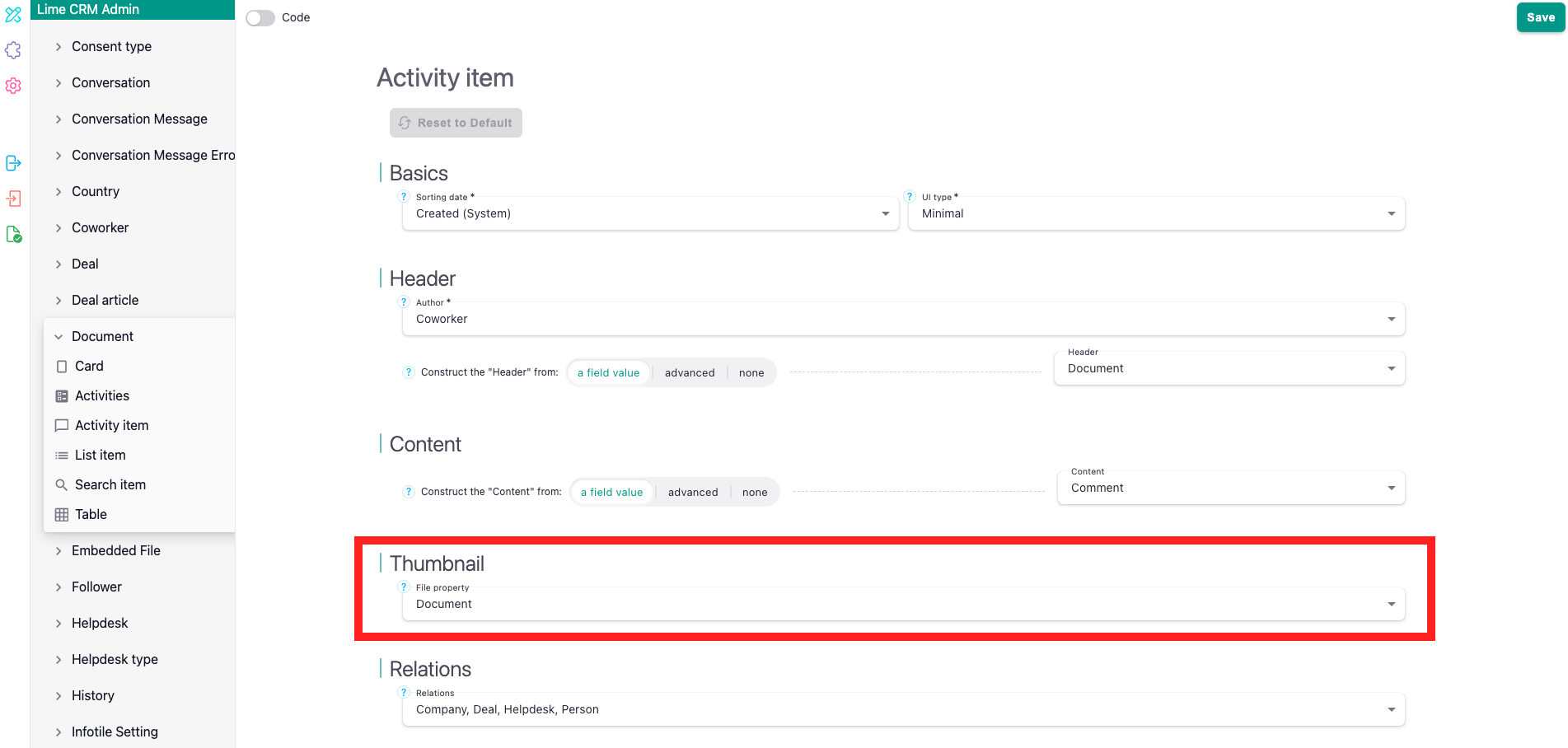Click help icon beside Sorting date
Screen dimensions: 1568x748
click(404, 197)
